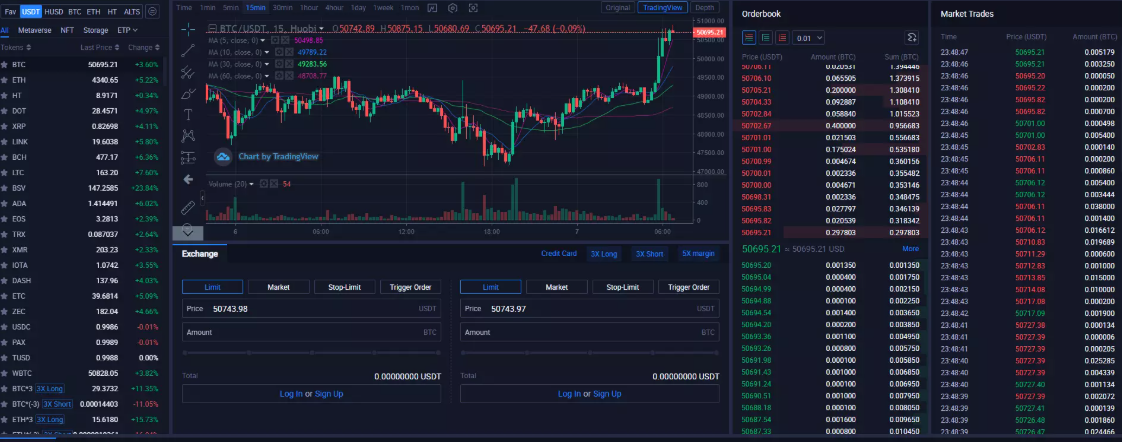Viewport: 1122px width, 442px height.
Task: Select the Metaverse category tab
Action: coord(34,30)
